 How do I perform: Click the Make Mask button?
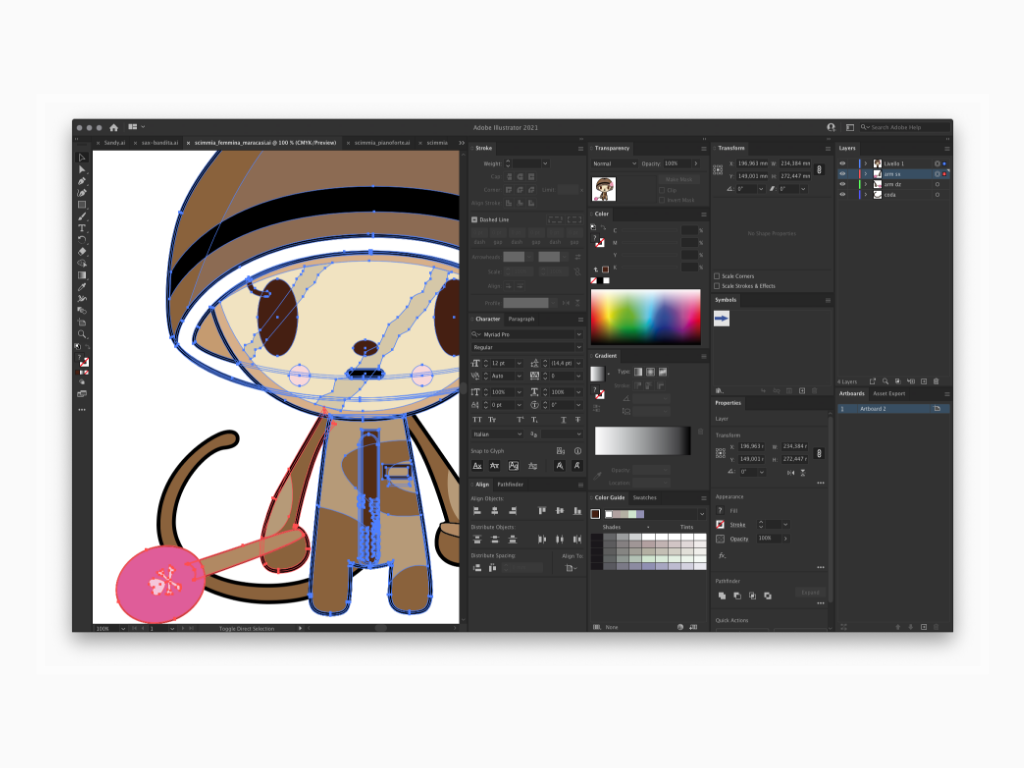679,180
